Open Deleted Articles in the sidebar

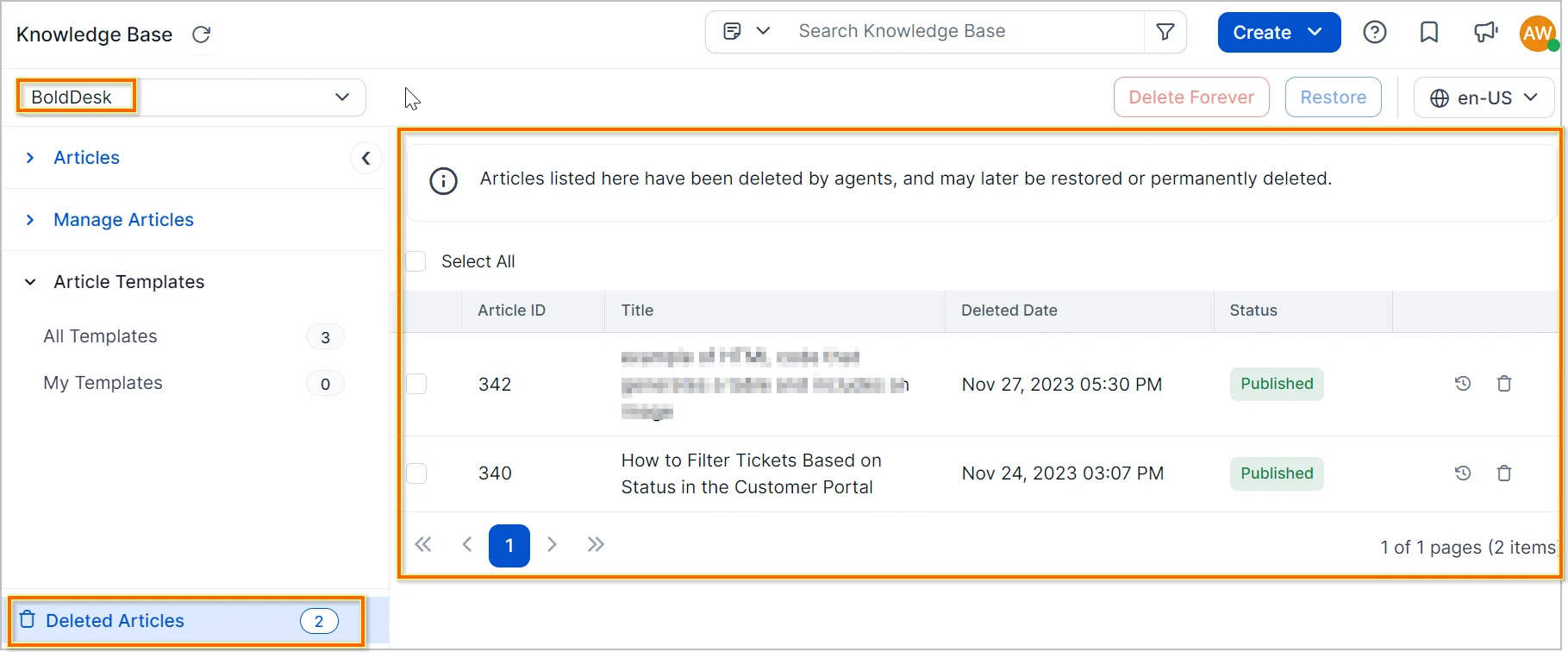point(115,621)
